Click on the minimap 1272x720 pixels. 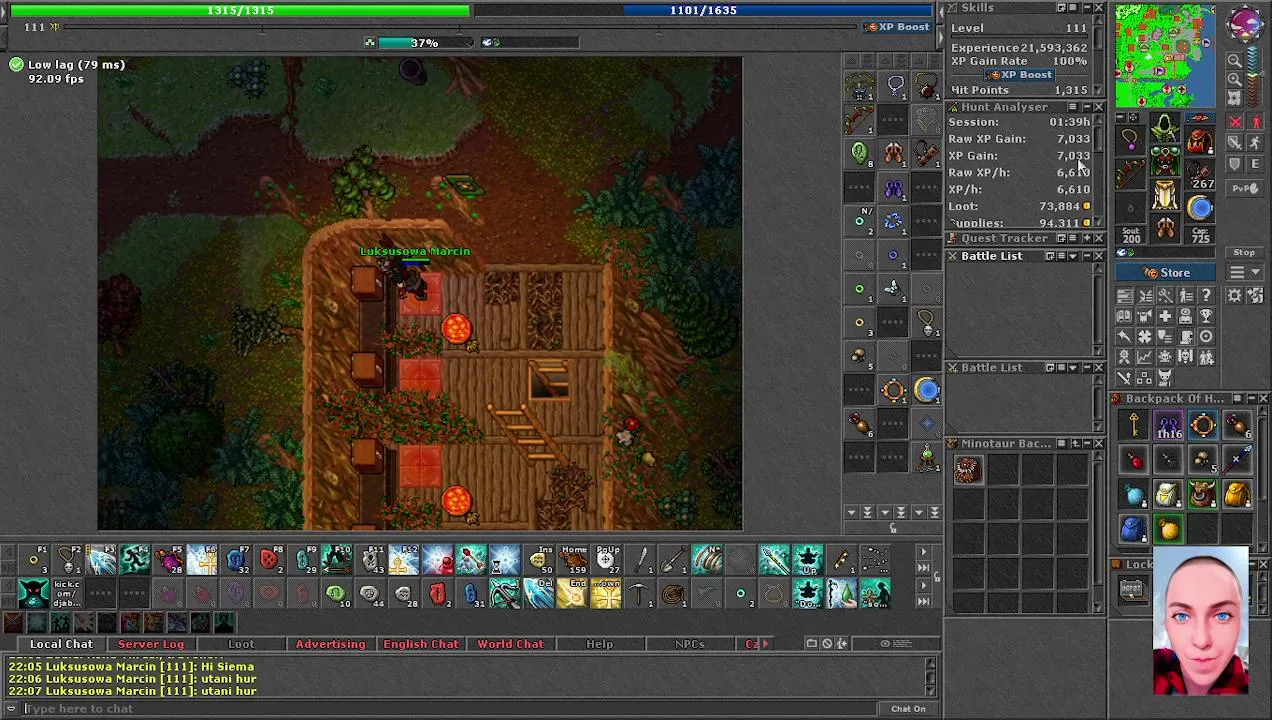click(x=1165, y=56)
